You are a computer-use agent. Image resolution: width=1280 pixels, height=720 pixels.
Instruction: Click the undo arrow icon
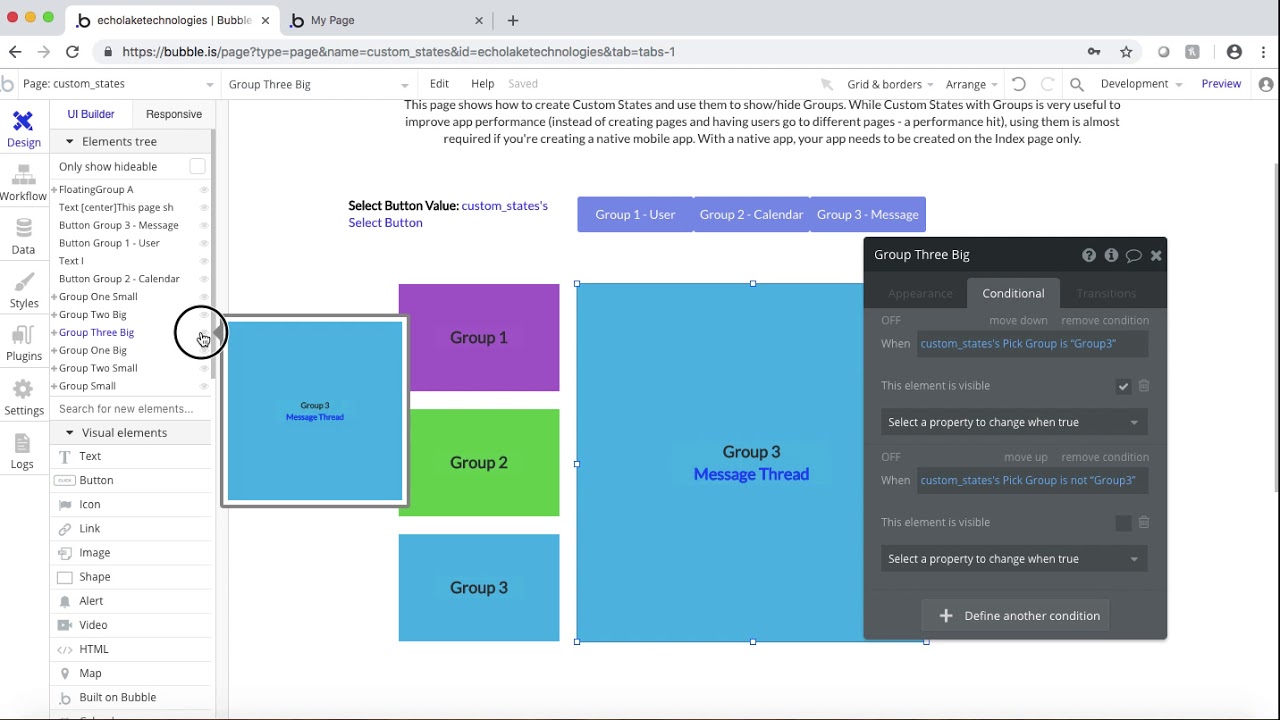tap(1019, 84)
